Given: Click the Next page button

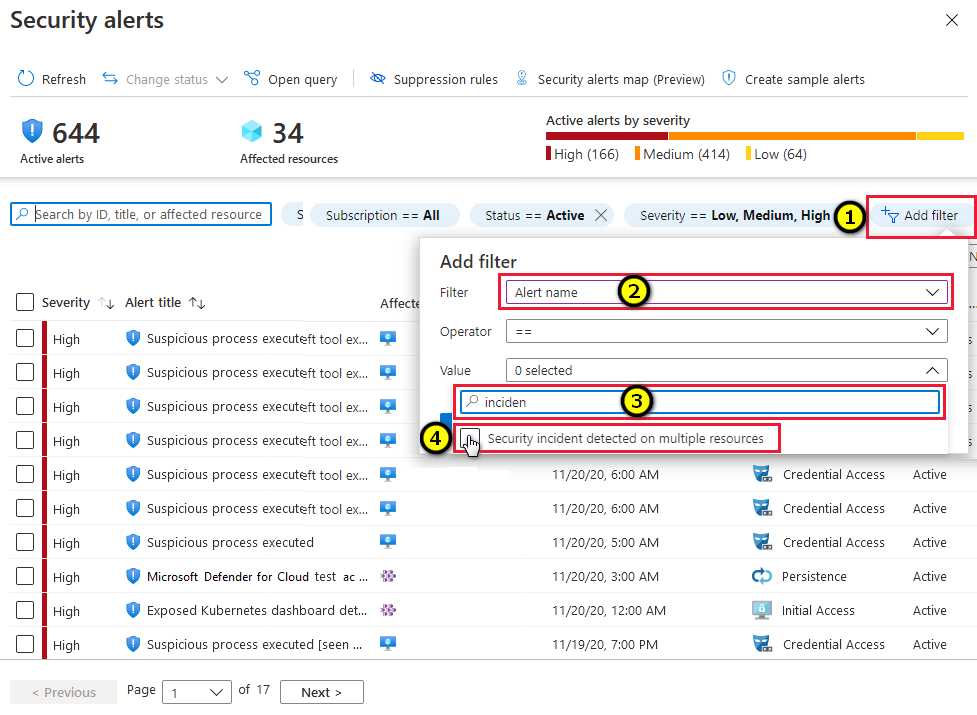Looking at the screenshot, I should pyautogui.click(x=321, y=691).
